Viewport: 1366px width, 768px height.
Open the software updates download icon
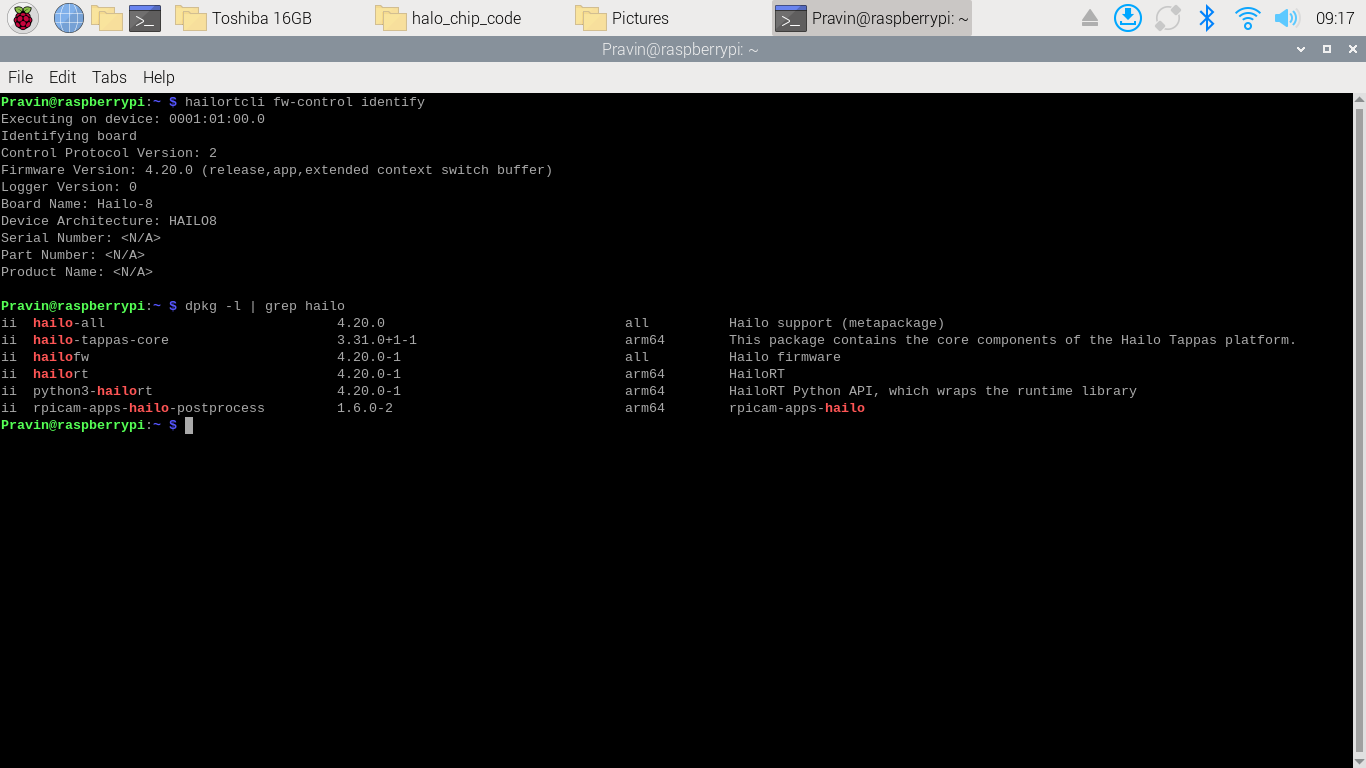coord(1128,18)
